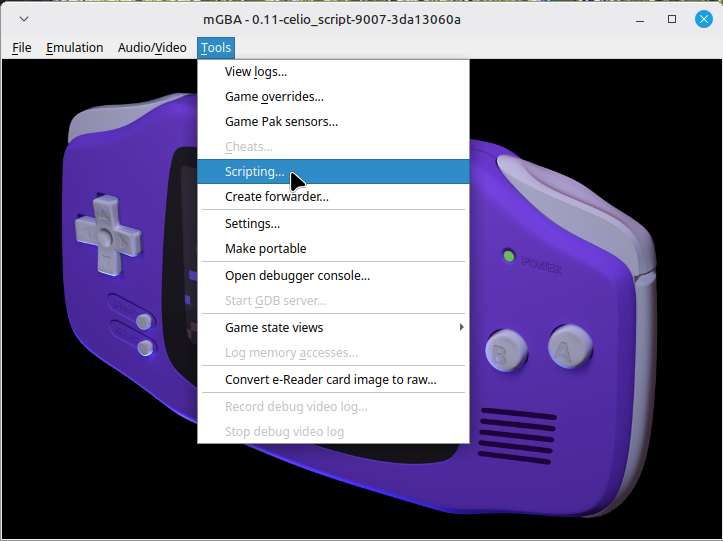Open debugger console... entry
723x541 pixels.
tap(333, 276)
